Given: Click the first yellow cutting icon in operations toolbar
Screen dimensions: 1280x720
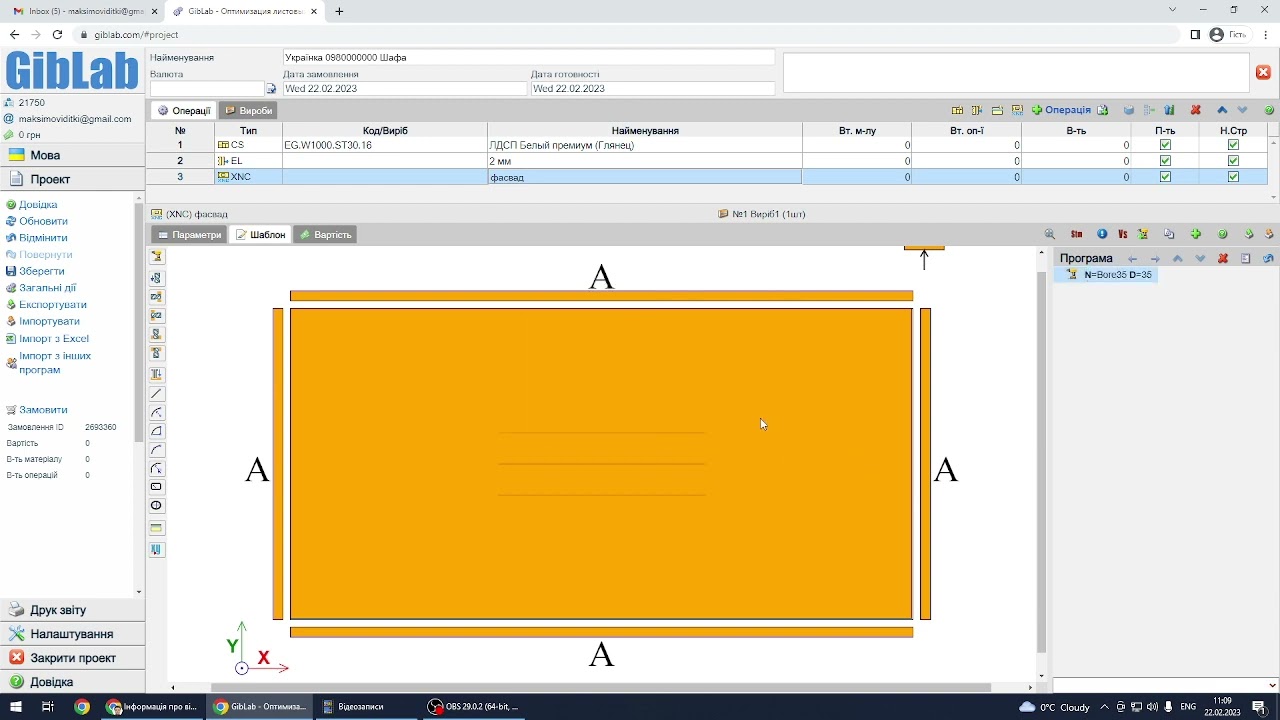Looking at the screenshot, I should pos(957,110).
